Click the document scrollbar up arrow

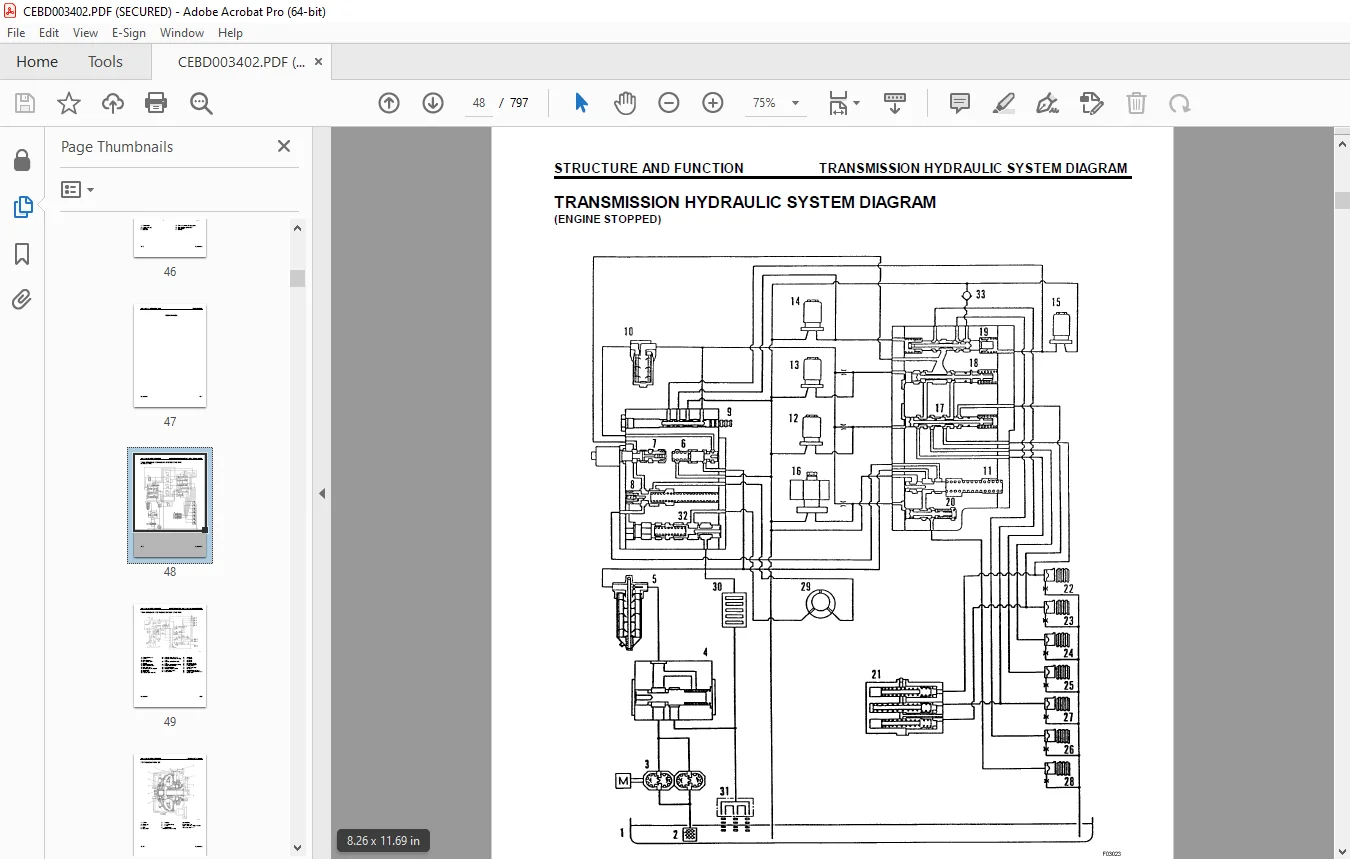point(1342,144)
